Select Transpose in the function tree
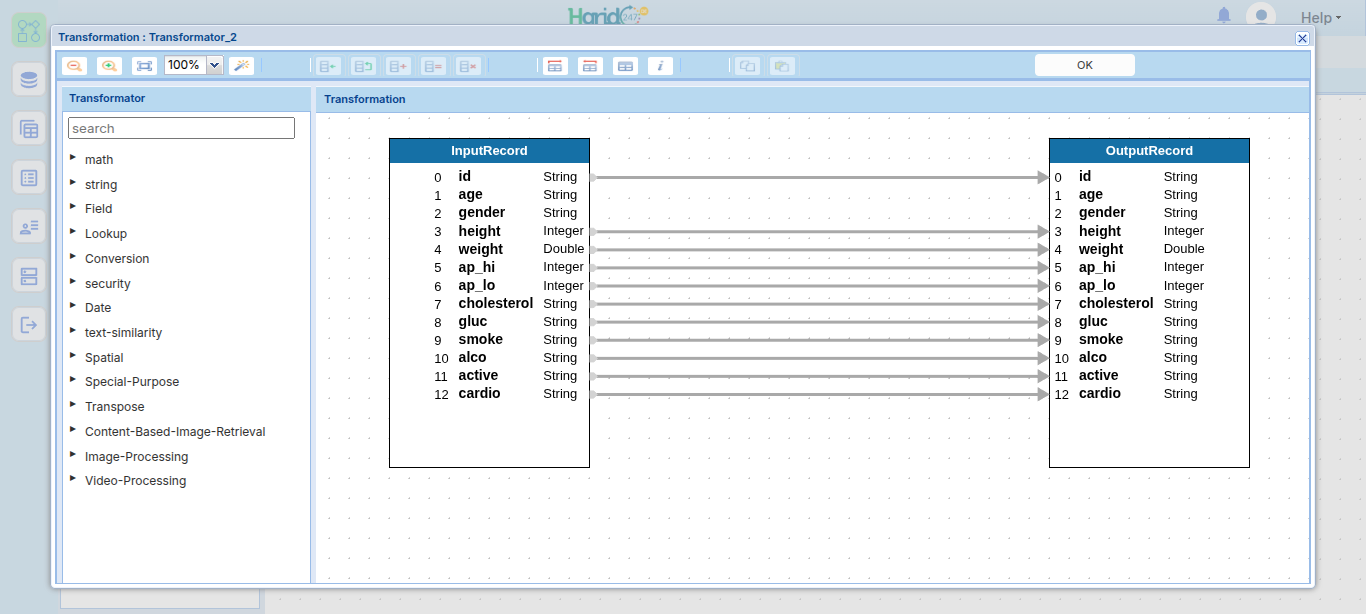The width and height of the screenshot is (1366, 614). pos(114,407)
